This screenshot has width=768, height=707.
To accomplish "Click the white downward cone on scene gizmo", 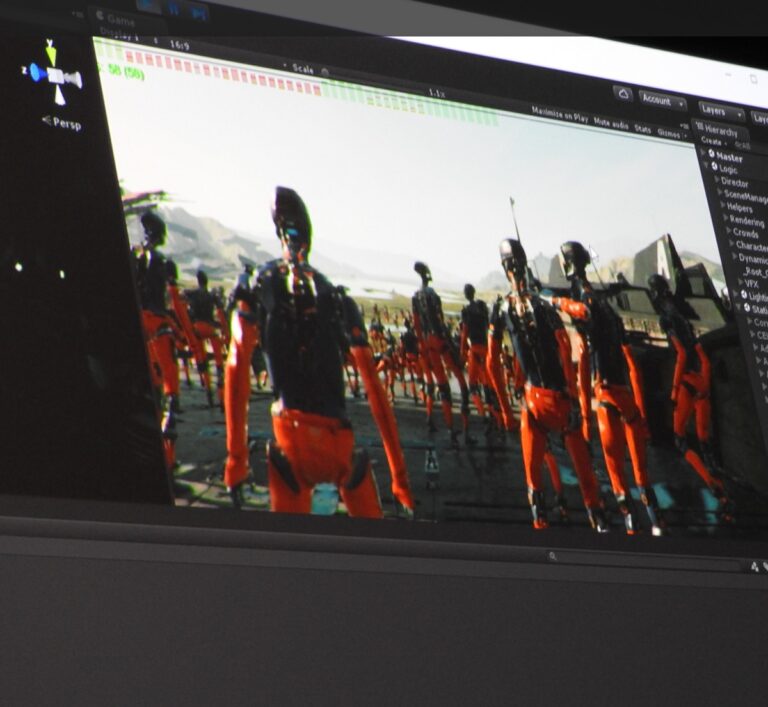I will point(59,96).
